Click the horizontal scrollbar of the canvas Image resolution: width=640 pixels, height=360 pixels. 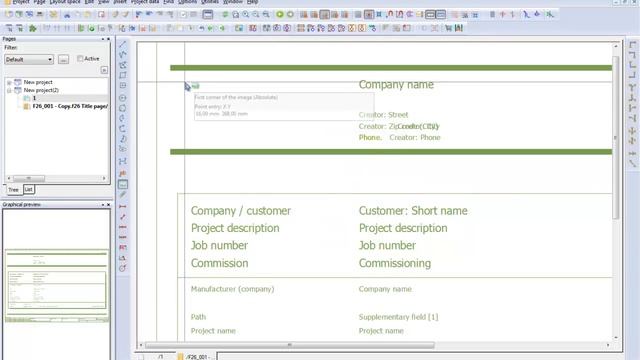pos(290,345)
